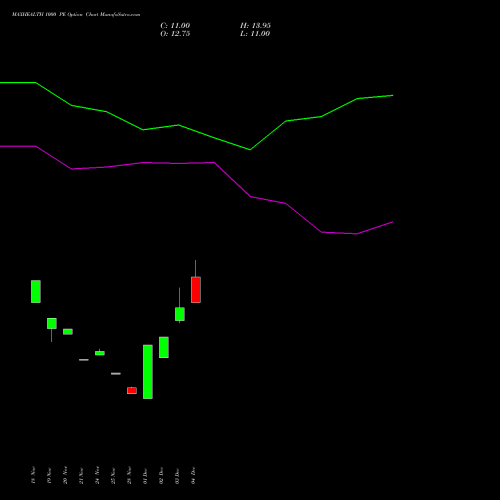Click the '18 Nov' date axis label

coord(33,475)
